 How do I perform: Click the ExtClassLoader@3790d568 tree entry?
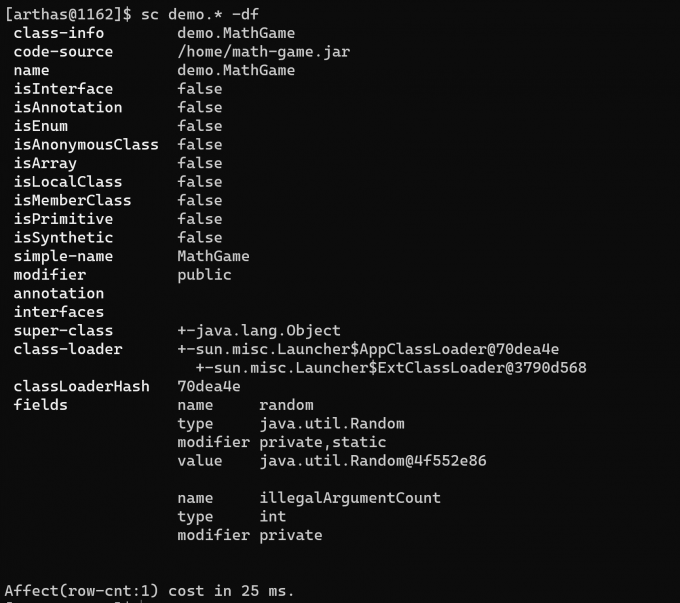pyautogui.click(x=391, y=368)
